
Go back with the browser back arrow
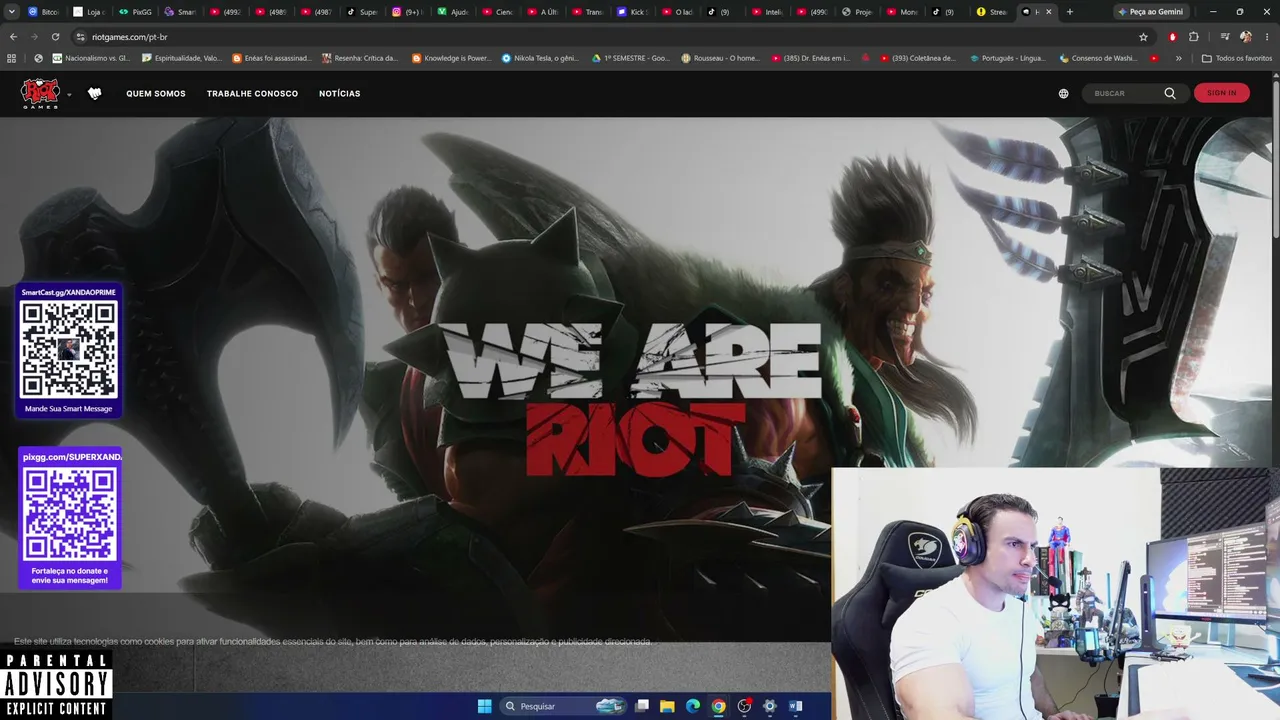13,37
